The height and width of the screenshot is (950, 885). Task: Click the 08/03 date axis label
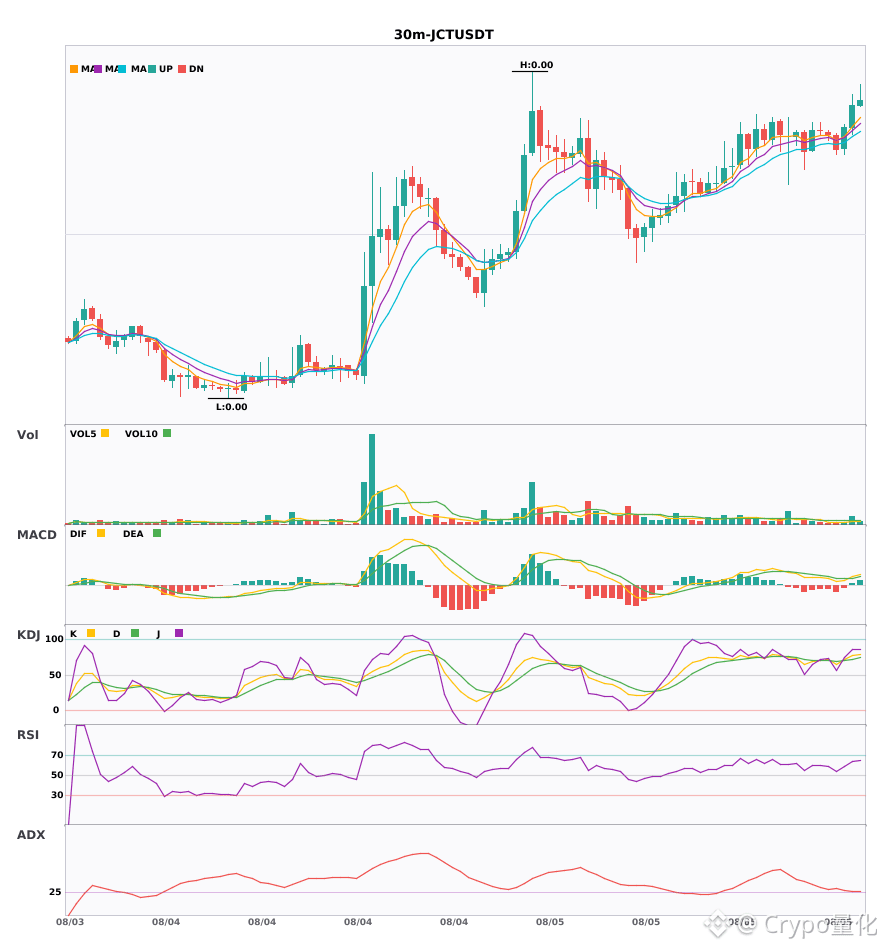pyautogui.click(x=70, y=922)
